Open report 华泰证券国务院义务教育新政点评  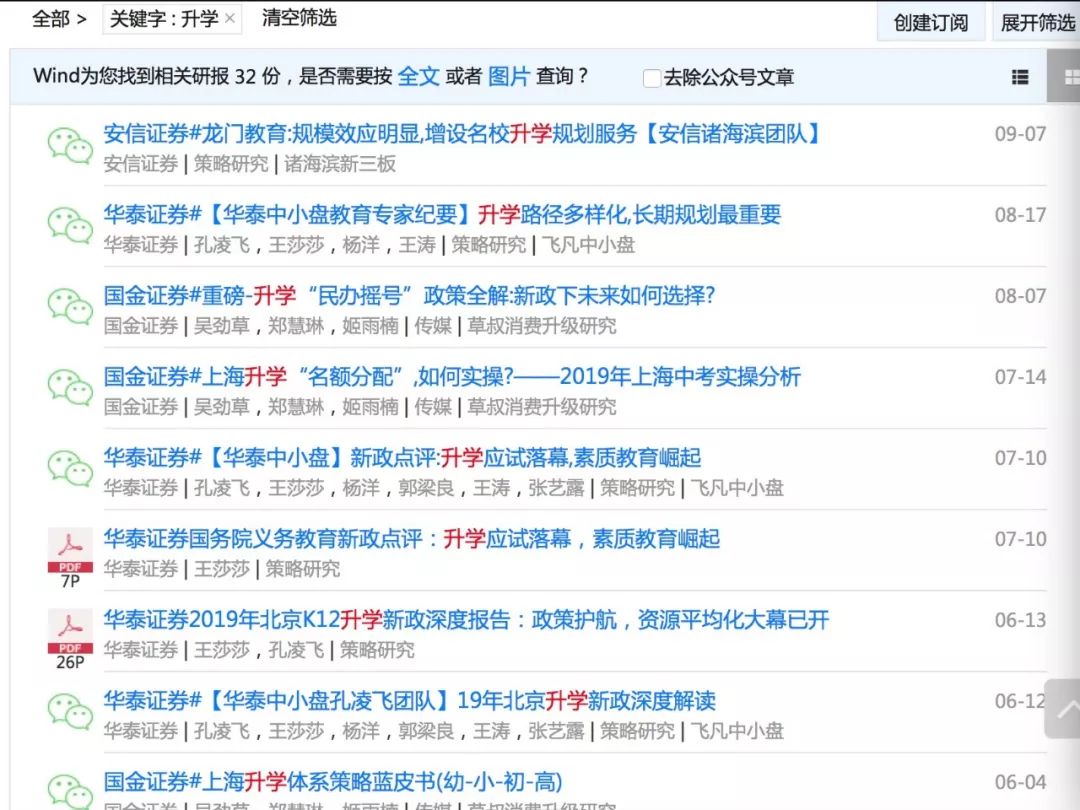tap(412, 539)
